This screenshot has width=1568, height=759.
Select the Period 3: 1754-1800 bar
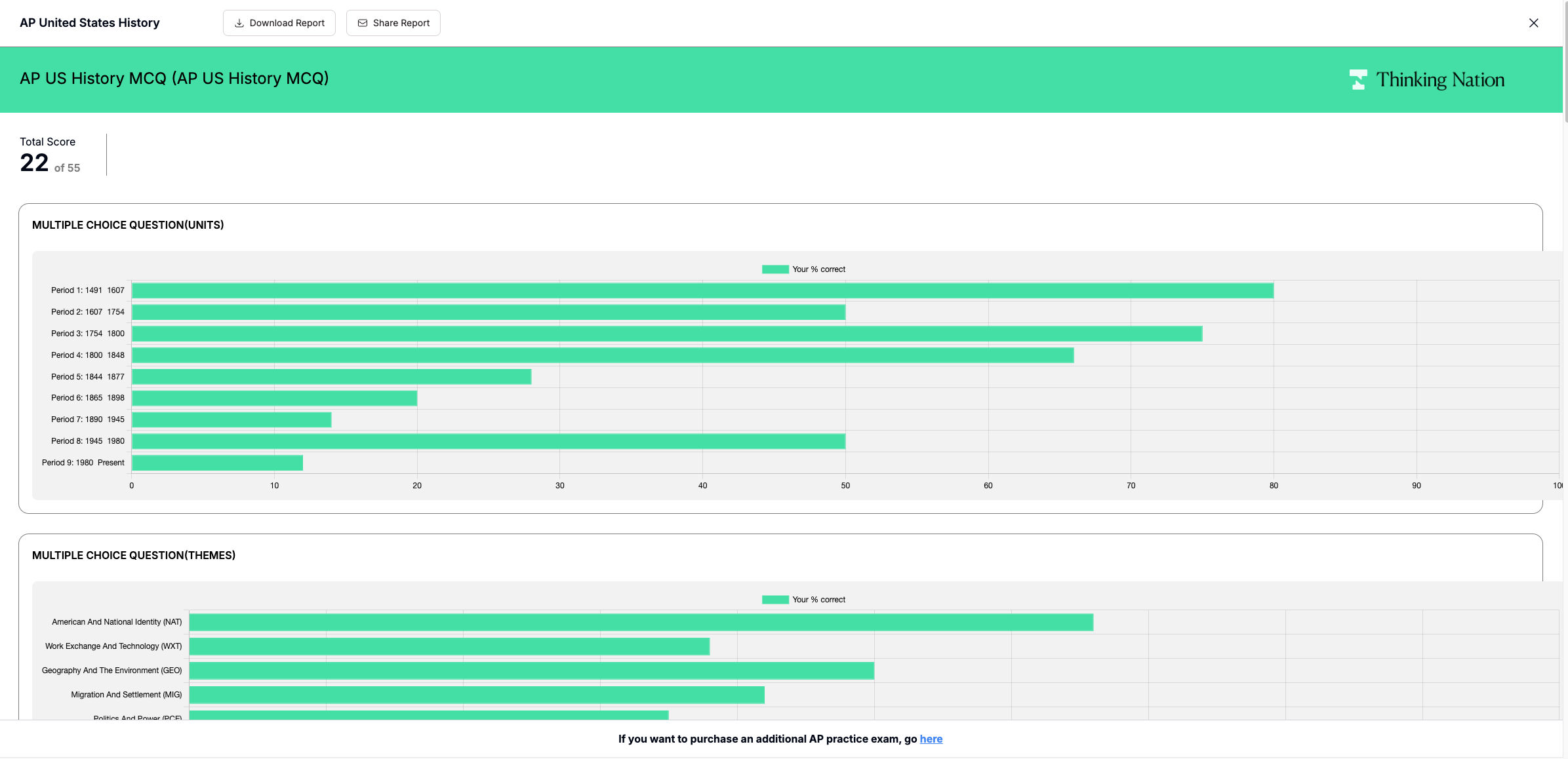coord(666,334)
